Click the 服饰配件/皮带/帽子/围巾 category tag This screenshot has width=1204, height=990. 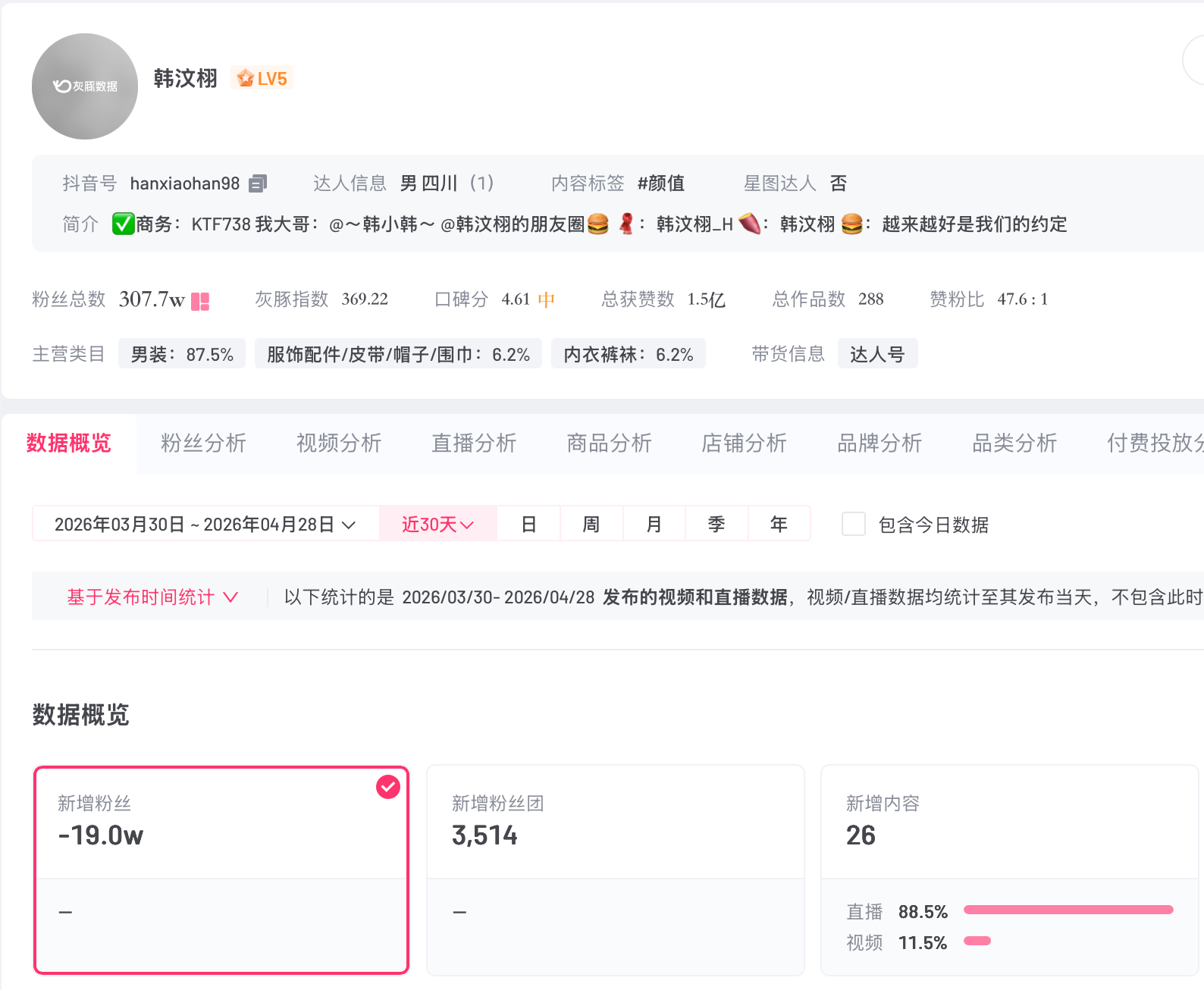(399, 354)
